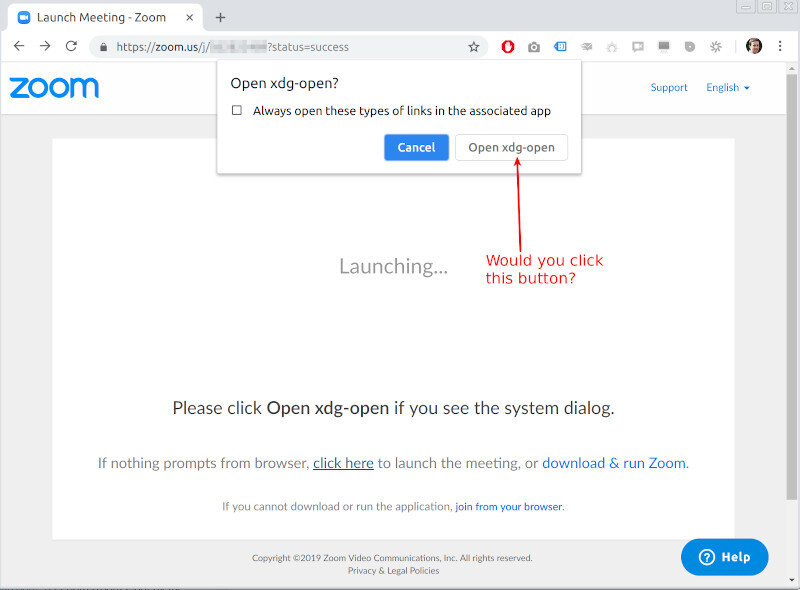Close the Launch Meeting tab
Viewport: 800px width, 590px height.
(x=189, y=17)
